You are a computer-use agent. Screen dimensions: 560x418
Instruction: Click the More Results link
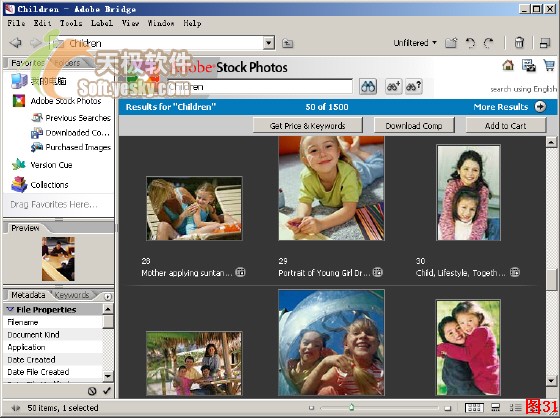click(501, 107)
